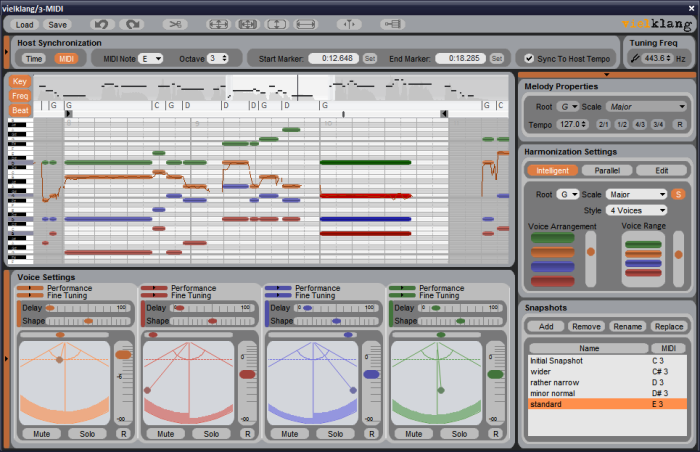Open Melody Properties Scale dropdown

(x=646, y=107)
